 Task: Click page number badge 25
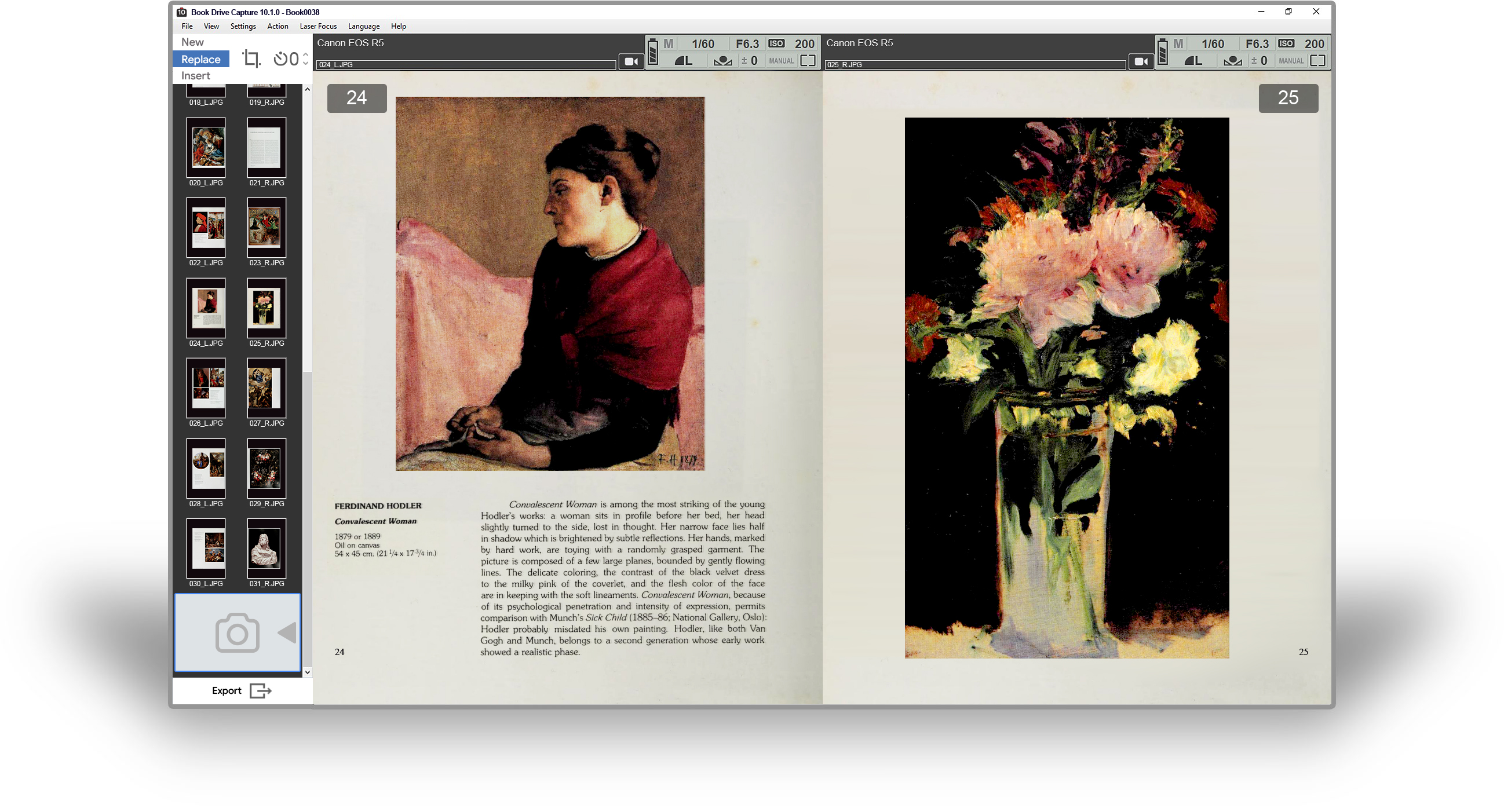pyautogui.click(x=1288, y=98)
